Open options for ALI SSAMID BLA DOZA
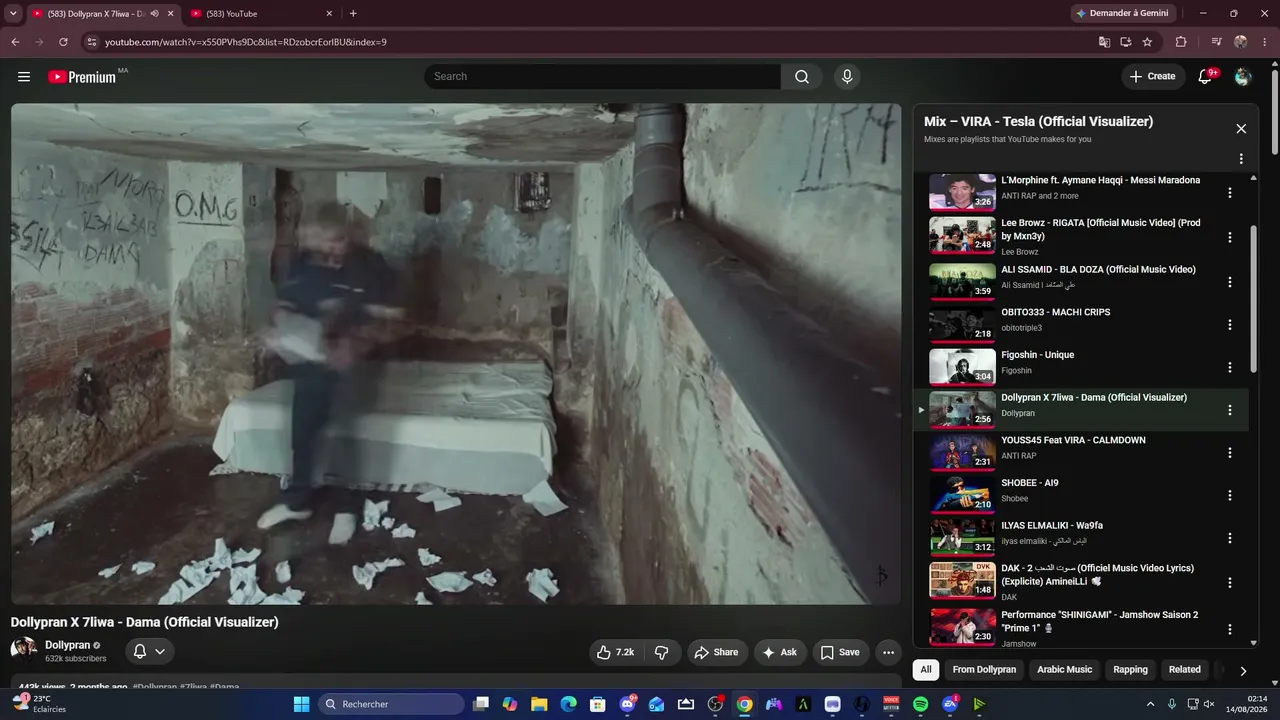 pyautogui.click(x=1230, y=282)
